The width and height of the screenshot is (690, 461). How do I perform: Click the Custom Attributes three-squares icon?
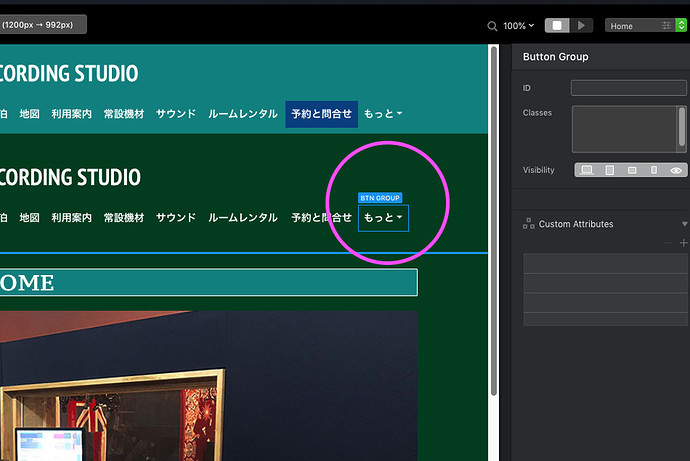[x=529, y=224]
